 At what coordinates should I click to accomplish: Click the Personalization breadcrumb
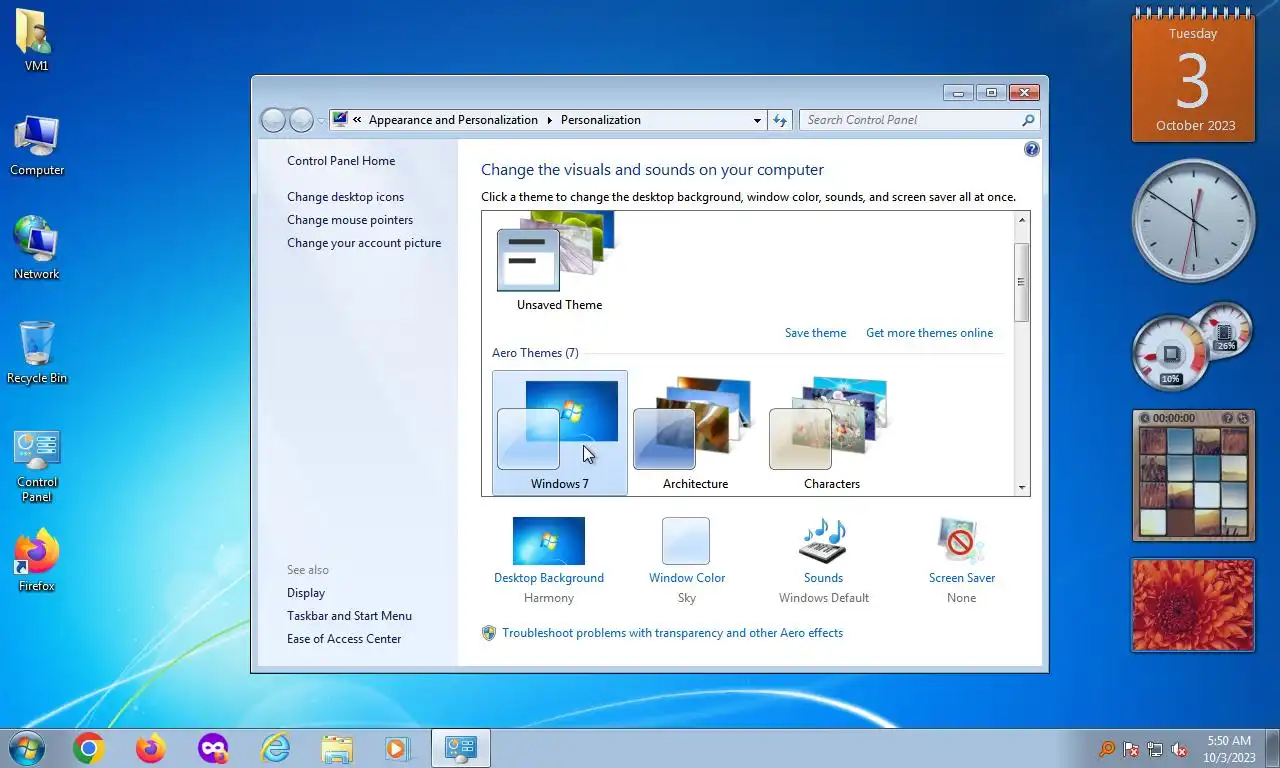(x=601, y=120)
